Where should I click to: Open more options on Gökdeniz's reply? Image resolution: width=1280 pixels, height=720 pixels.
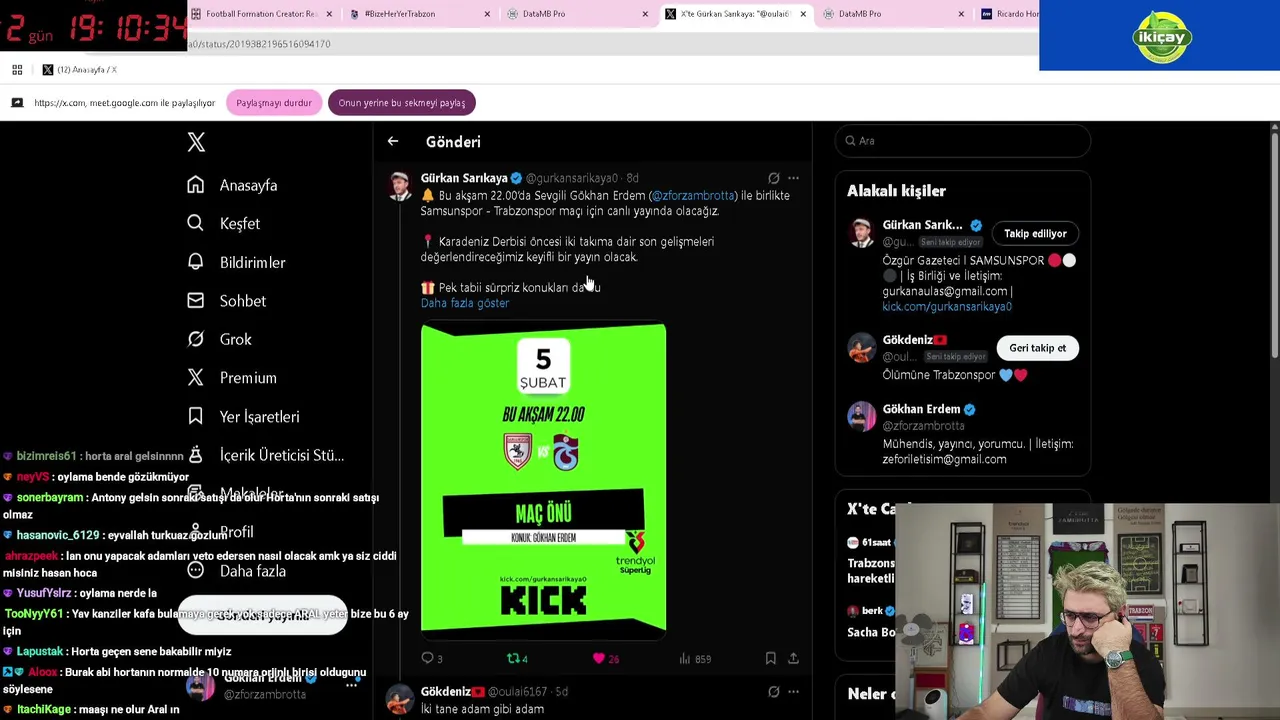point(793,692)
